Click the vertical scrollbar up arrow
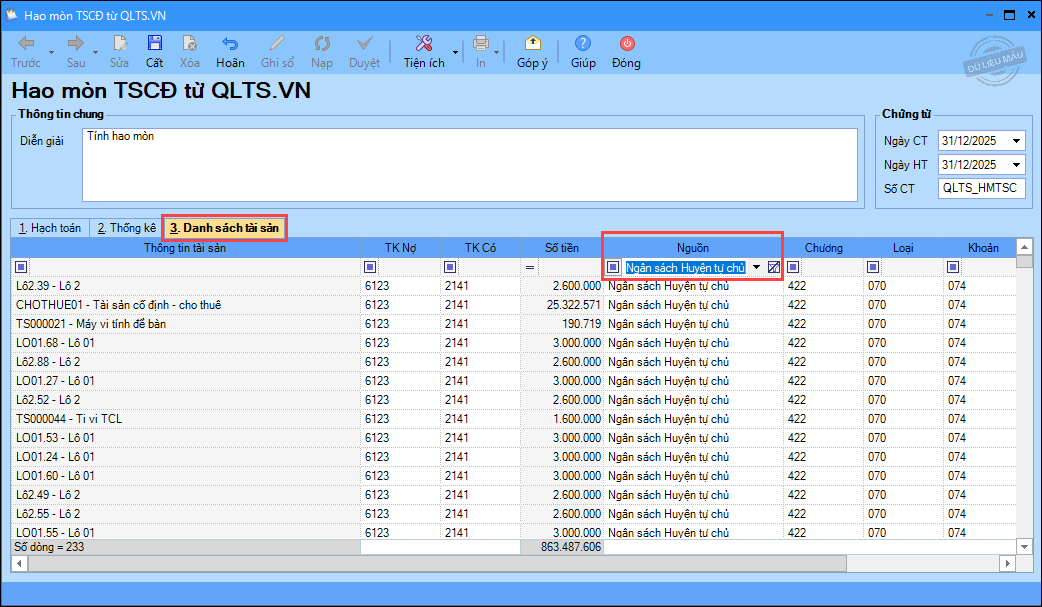Viewport: 1042px width, 607px height. tap(1024, 247)
